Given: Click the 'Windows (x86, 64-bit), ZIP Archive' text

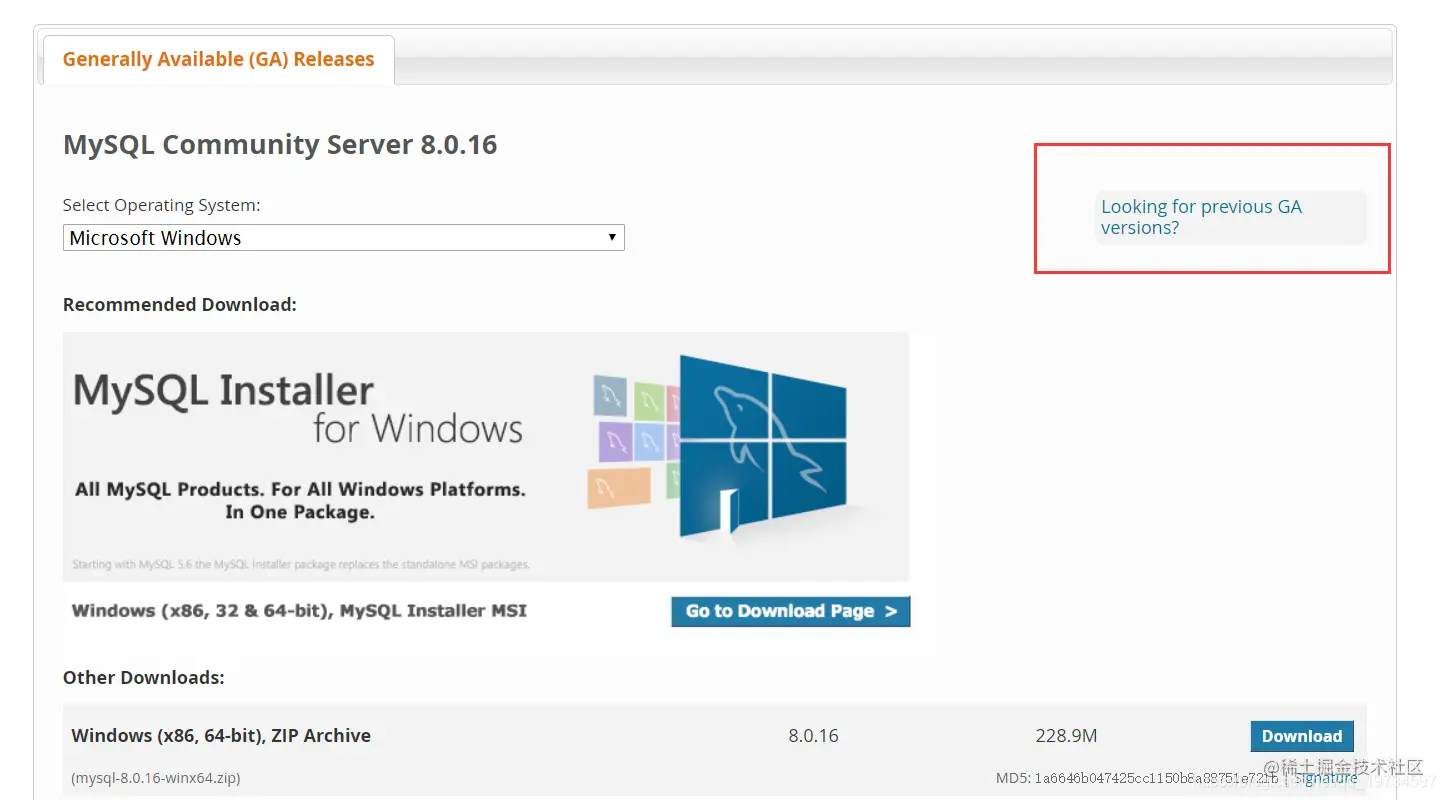Looking at the screenshot, I should click(x=221, y=736).
